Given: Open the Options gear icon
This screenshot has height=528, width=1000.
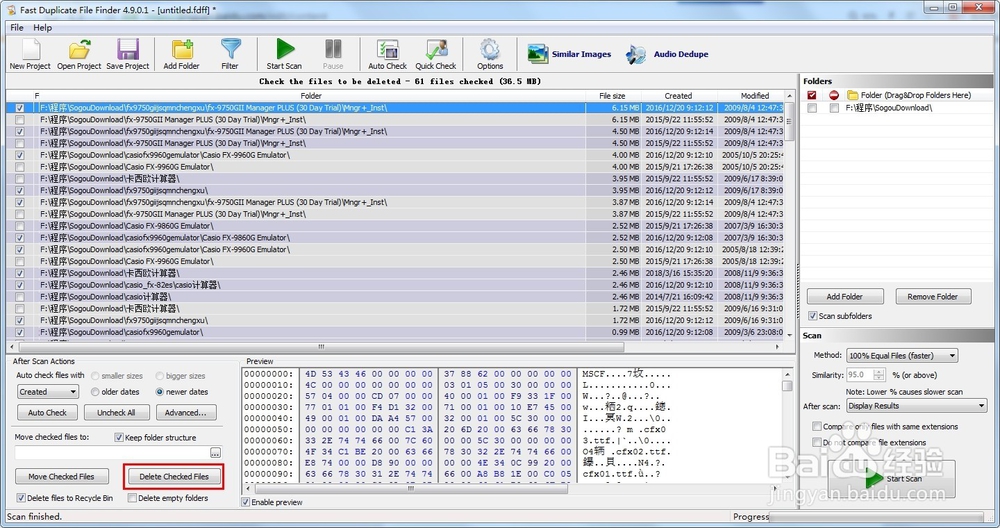Looking at the screenshot, I should pyautogui.click(x=490, y=54).
